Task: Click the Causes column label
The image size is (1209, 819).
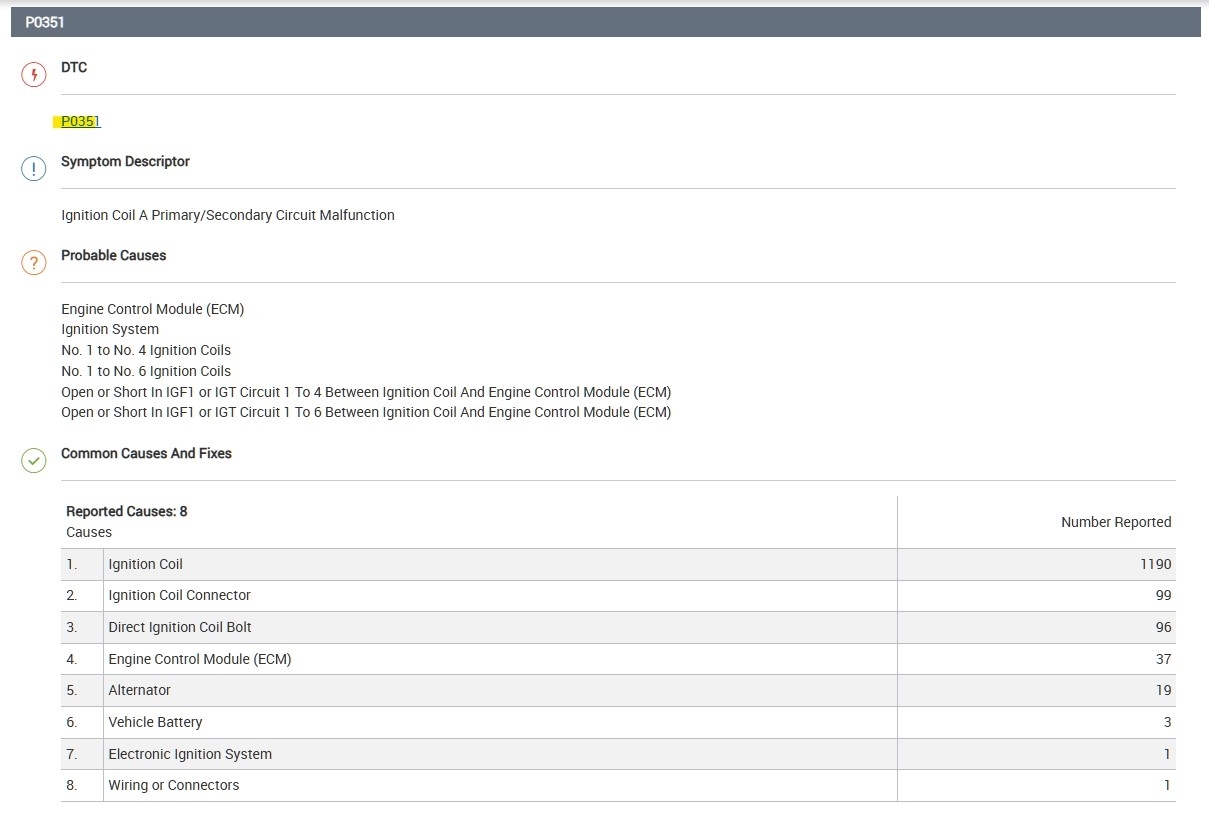Action: 89,532
